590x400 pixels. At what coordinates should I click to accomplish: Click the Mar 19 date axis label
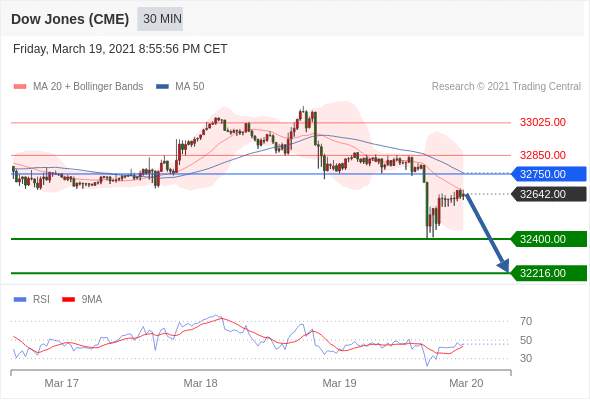tap(339, 383)
